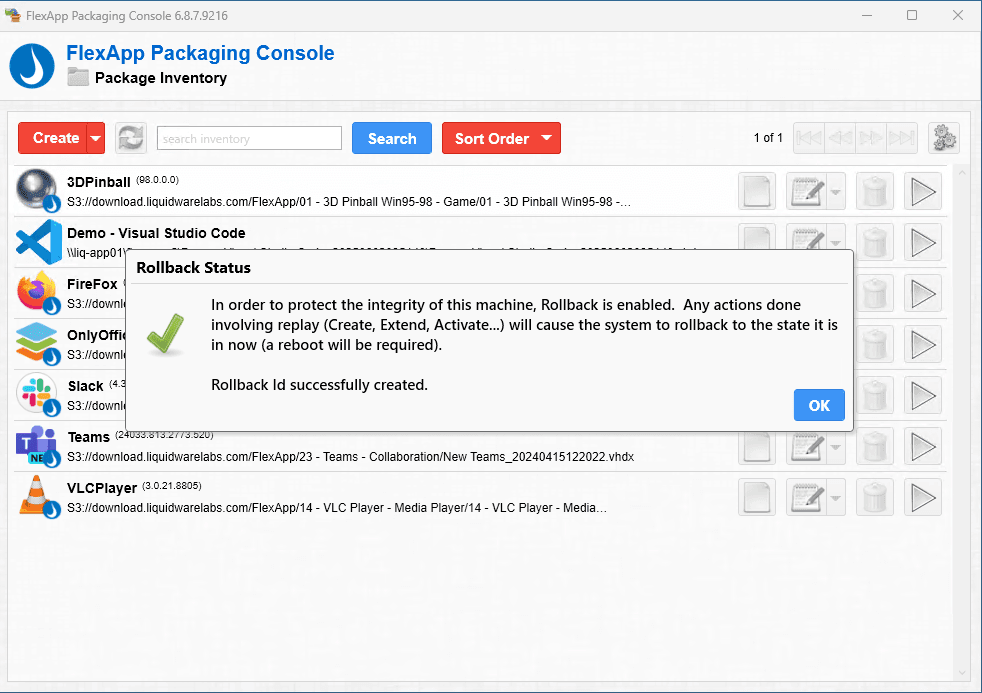This screenshot has height=693, width=982.
Task: Open the edit dropdown arrow for 3DPinball
Action: (x=836, y=191)
